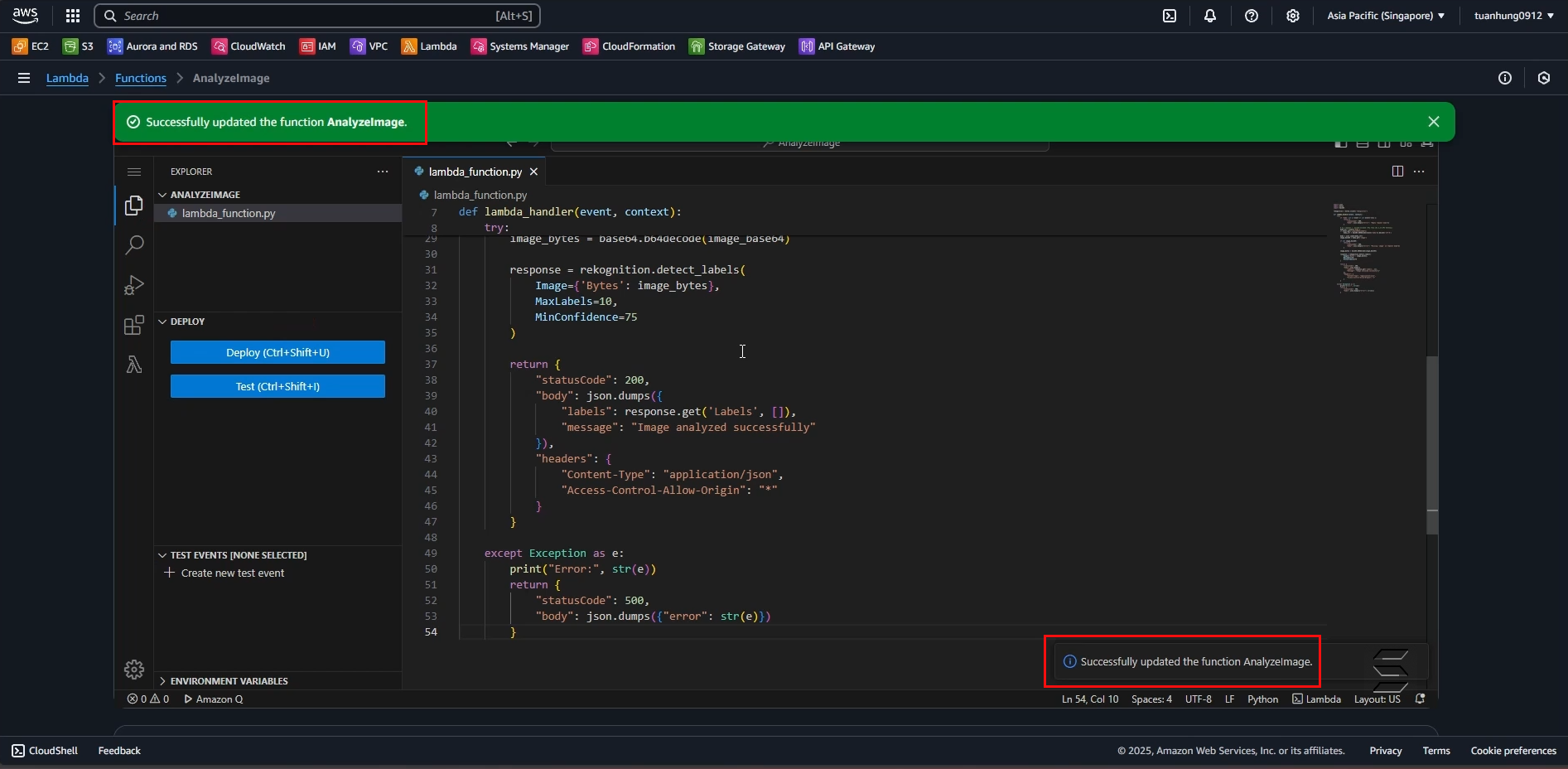This screenshot has width=1568, height=769.
Task: Click the Test (Ctrl+Shift+I) button
Action: [277, 386]
